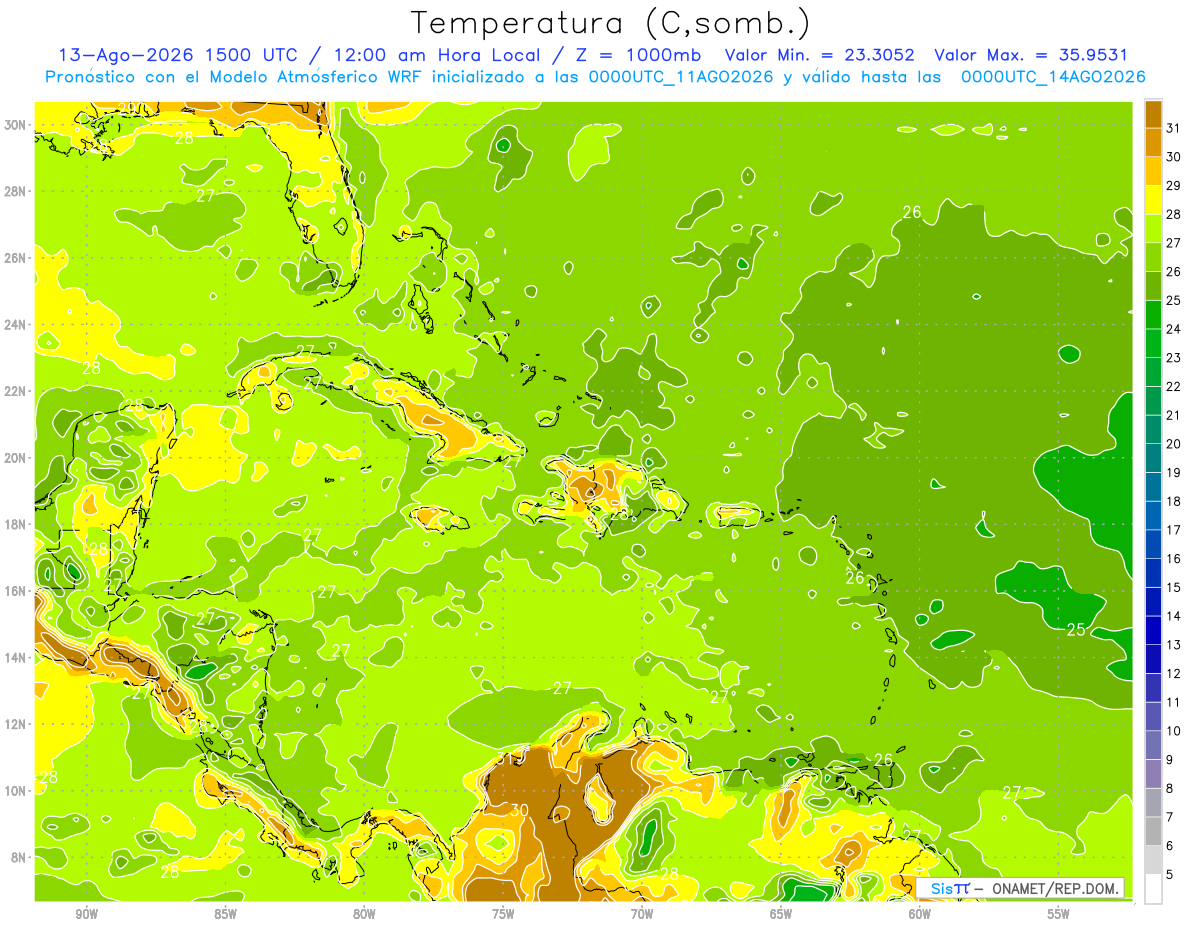Click the 18N latitude axis label
The width and height of the screenshot is (1200, 927).
click(16, 524)
